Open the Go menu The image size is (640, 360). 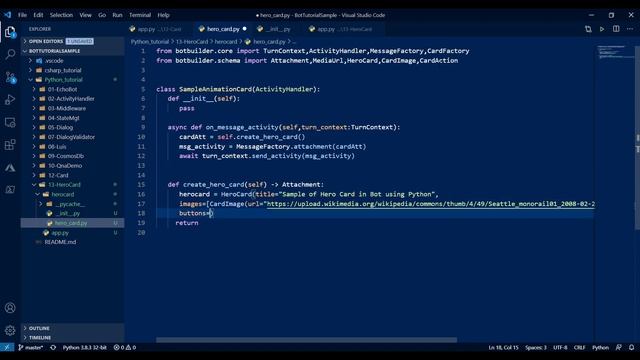102,15
